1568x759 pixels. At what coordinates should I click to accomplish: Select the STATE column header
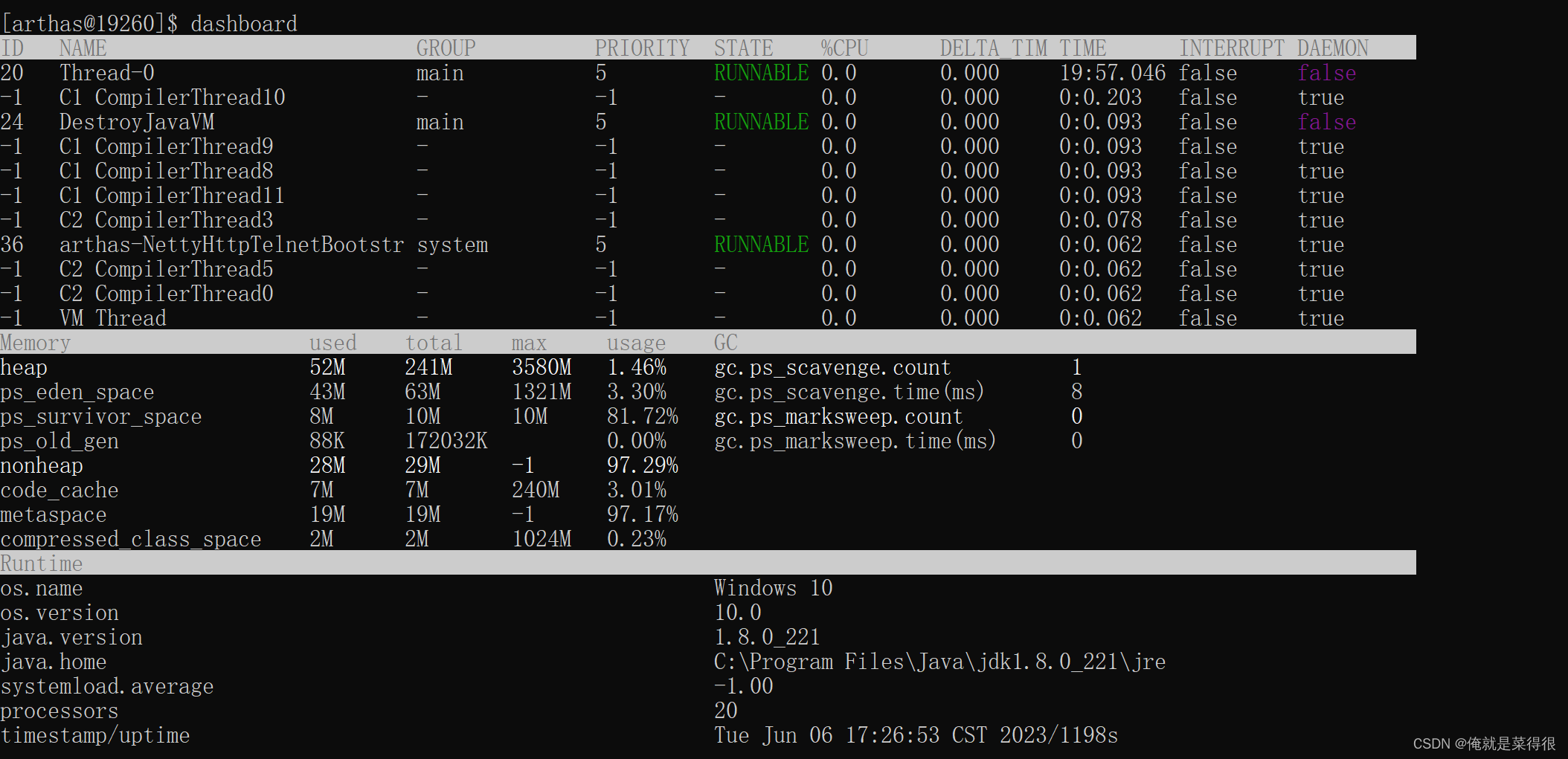coord(744,48)
